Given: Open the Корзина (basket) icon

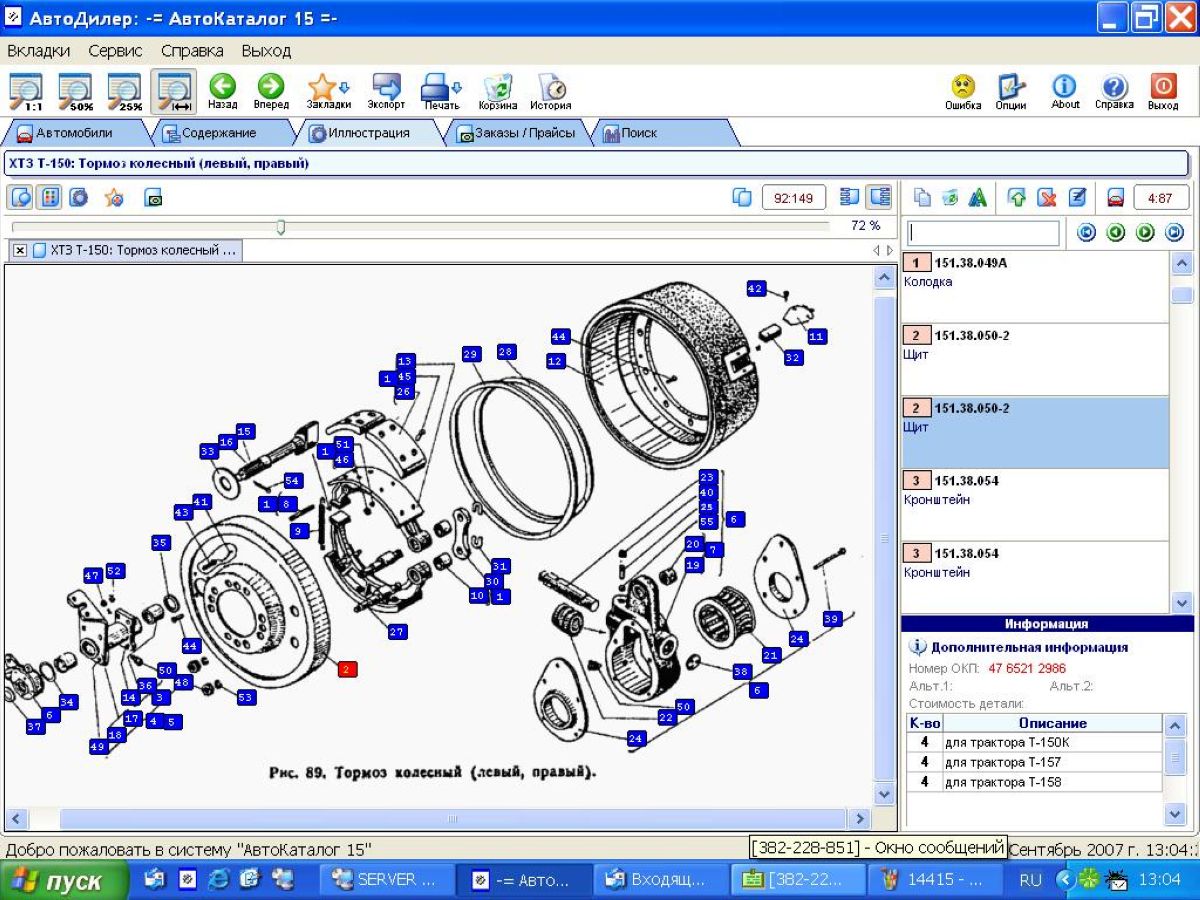Looking at the screenshot, I should [497, 91].
